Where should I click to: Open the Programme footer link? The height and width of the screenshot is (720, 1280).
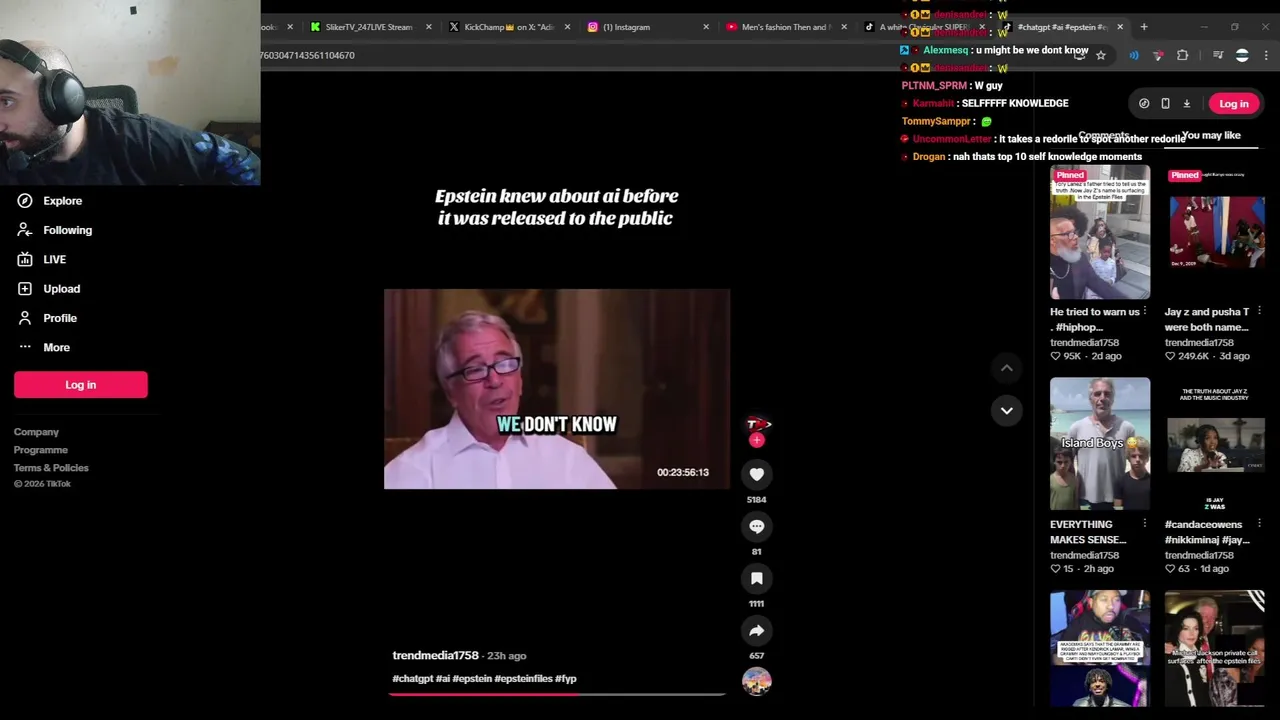pos(41,450)
